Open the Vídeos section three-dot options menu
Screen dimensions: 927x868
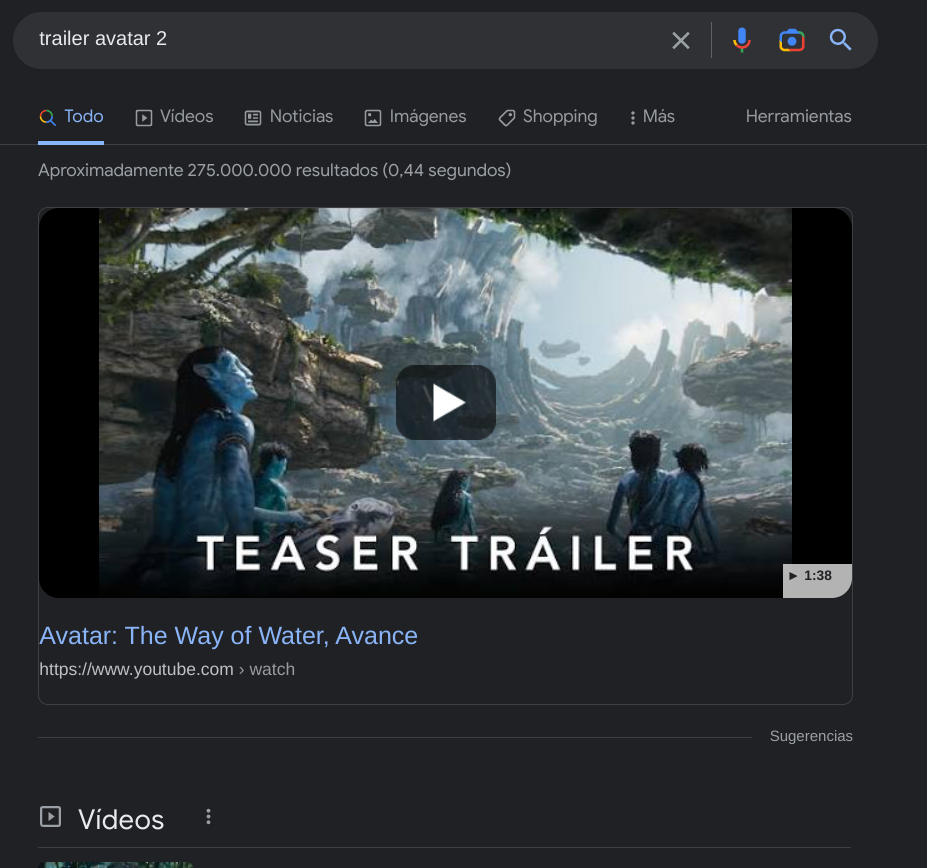tap(208, 817)
